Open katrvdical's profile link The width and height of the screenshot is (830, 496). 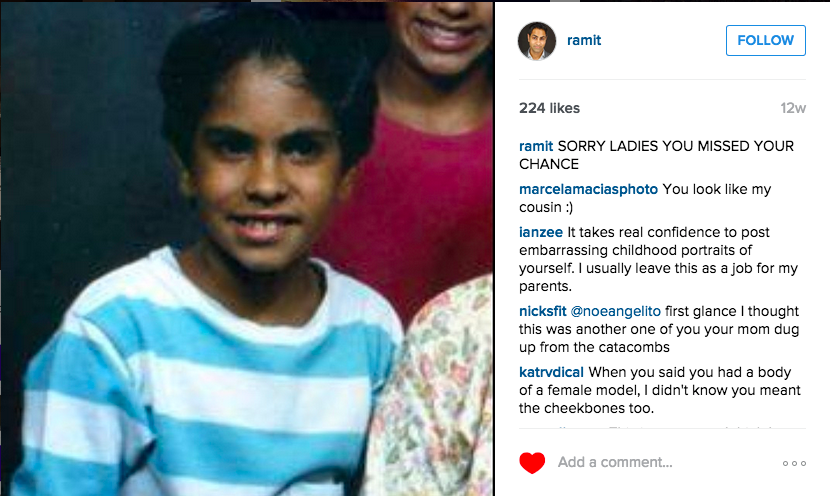click(x=551, y=372)
